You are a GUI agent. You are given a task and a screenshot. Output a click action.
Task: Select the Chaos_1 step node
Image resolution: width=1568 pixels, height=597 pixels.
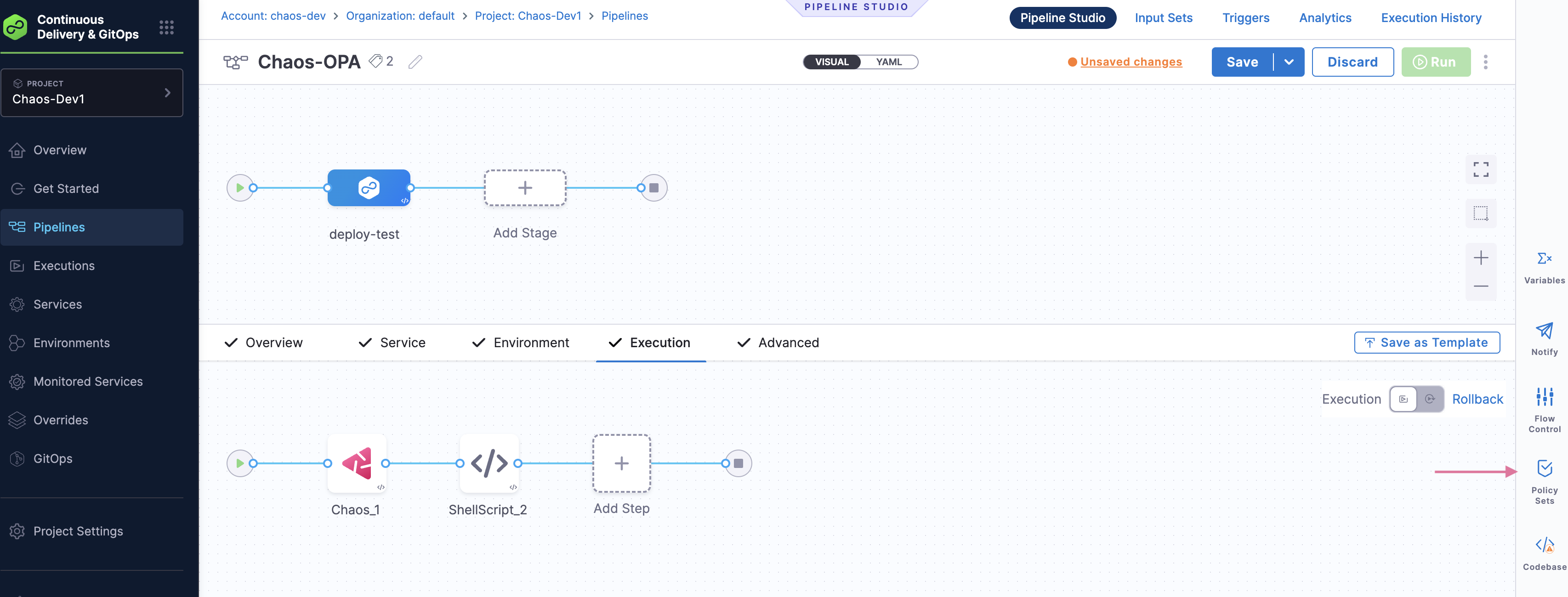click(x=357, y=464)
